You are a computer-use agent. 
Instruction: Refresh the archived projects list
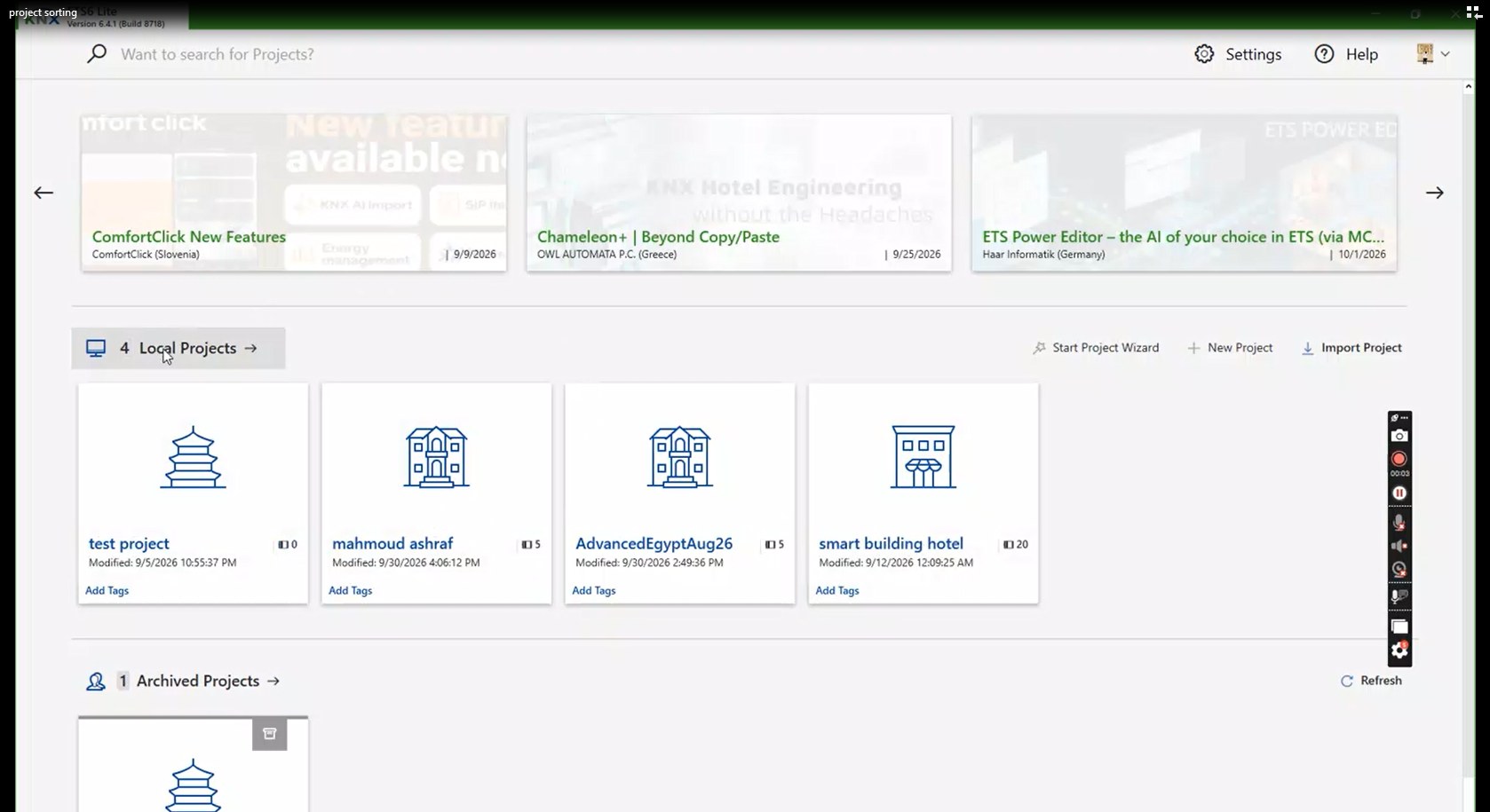[x=1371, y=681]
